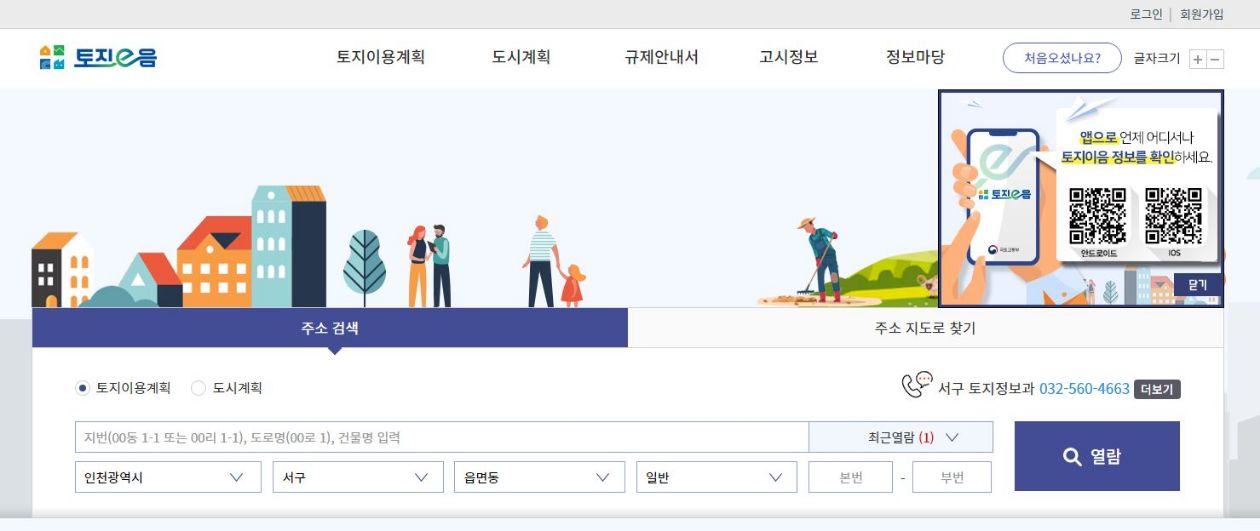
Task: Click the 회원가입 link
Action: coord(1202,14)
